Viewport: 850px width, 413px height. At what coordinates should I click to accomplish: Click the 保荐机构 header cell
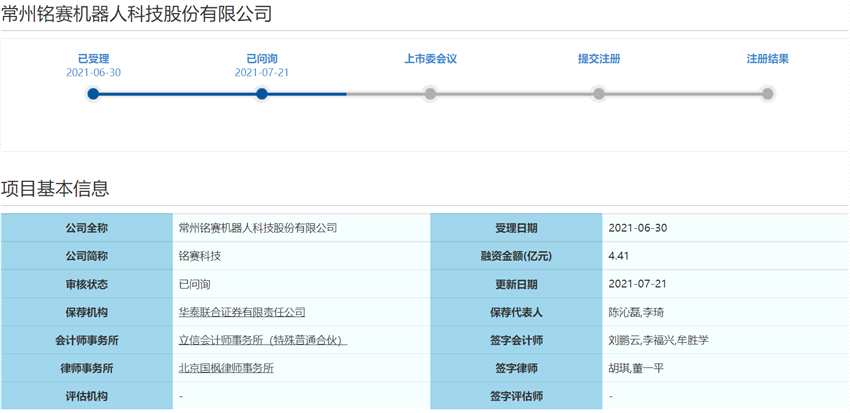coord(87,312)
